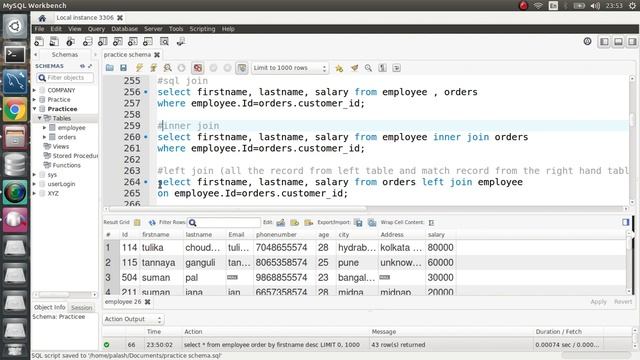Click Create new stored procedure icon

click(x=133, y=42)
